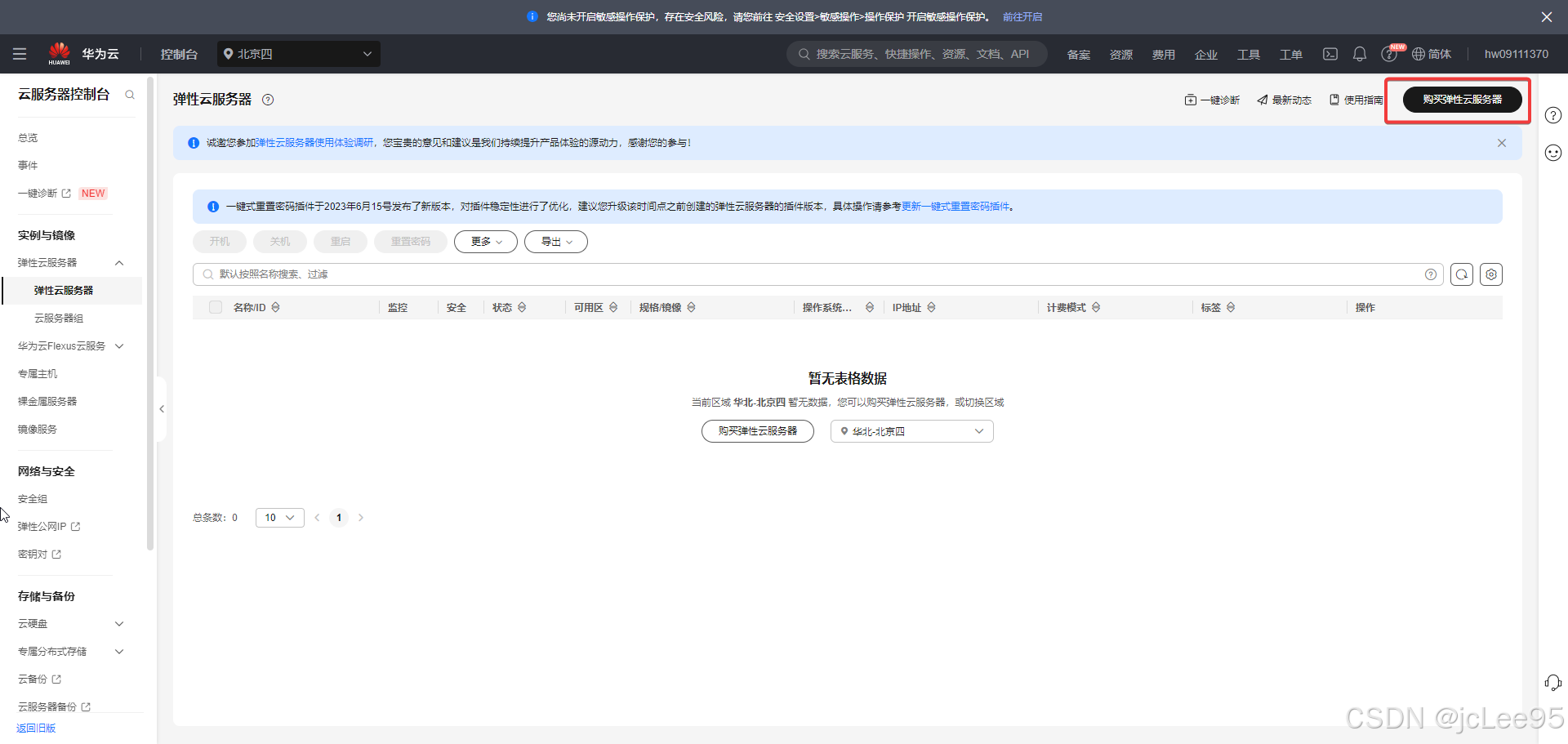Open 费用 in the top menu
The height and width of the screenshot is (744, 1568).
tap(1164, 55)
